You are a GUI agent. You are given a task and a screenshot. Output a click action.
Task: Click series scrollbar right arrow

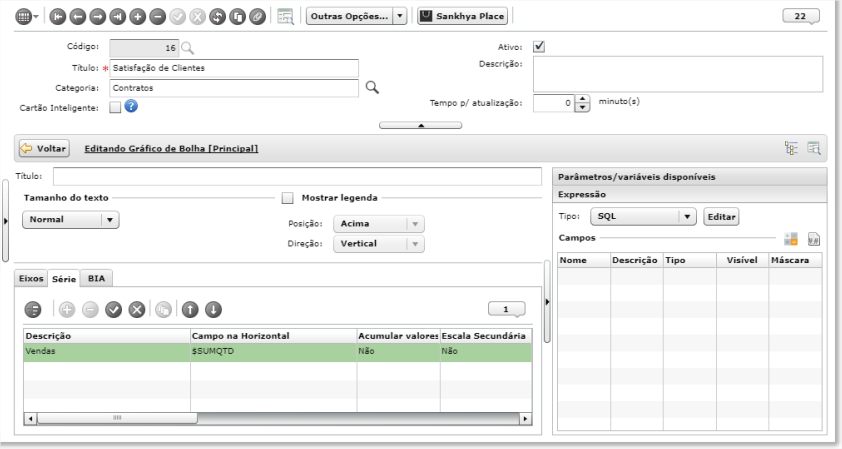[526, 418]
